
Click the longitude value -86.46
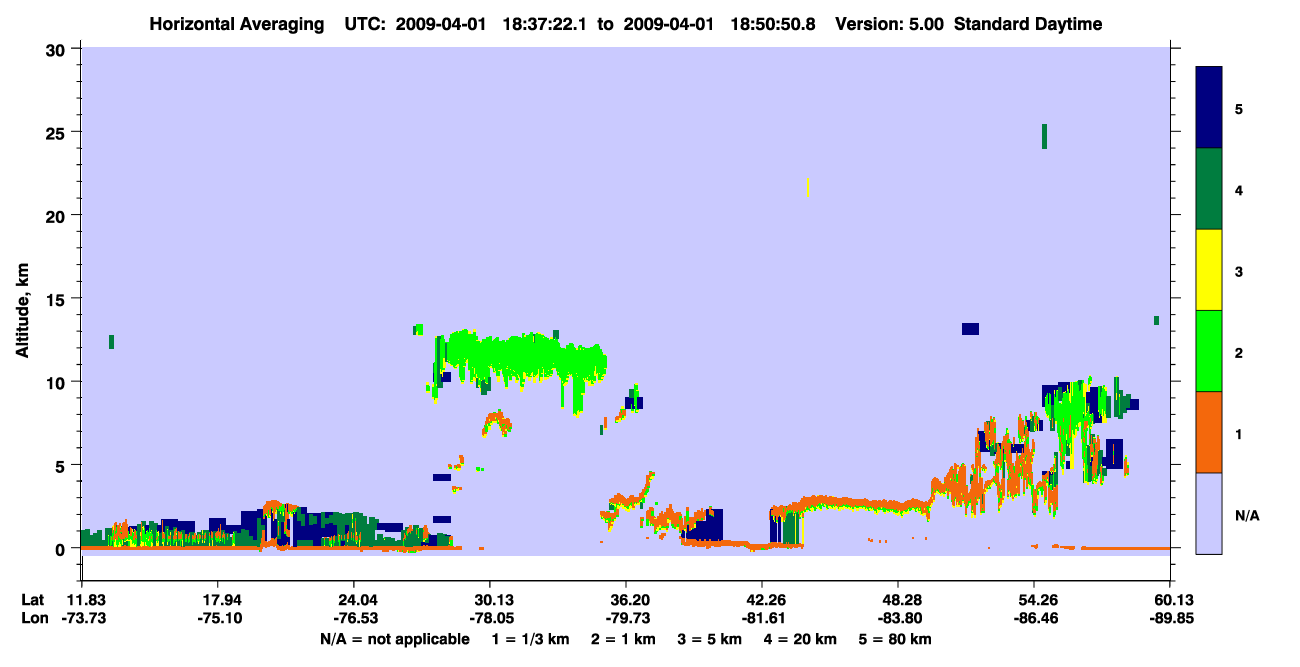(x=1034, y=619)
